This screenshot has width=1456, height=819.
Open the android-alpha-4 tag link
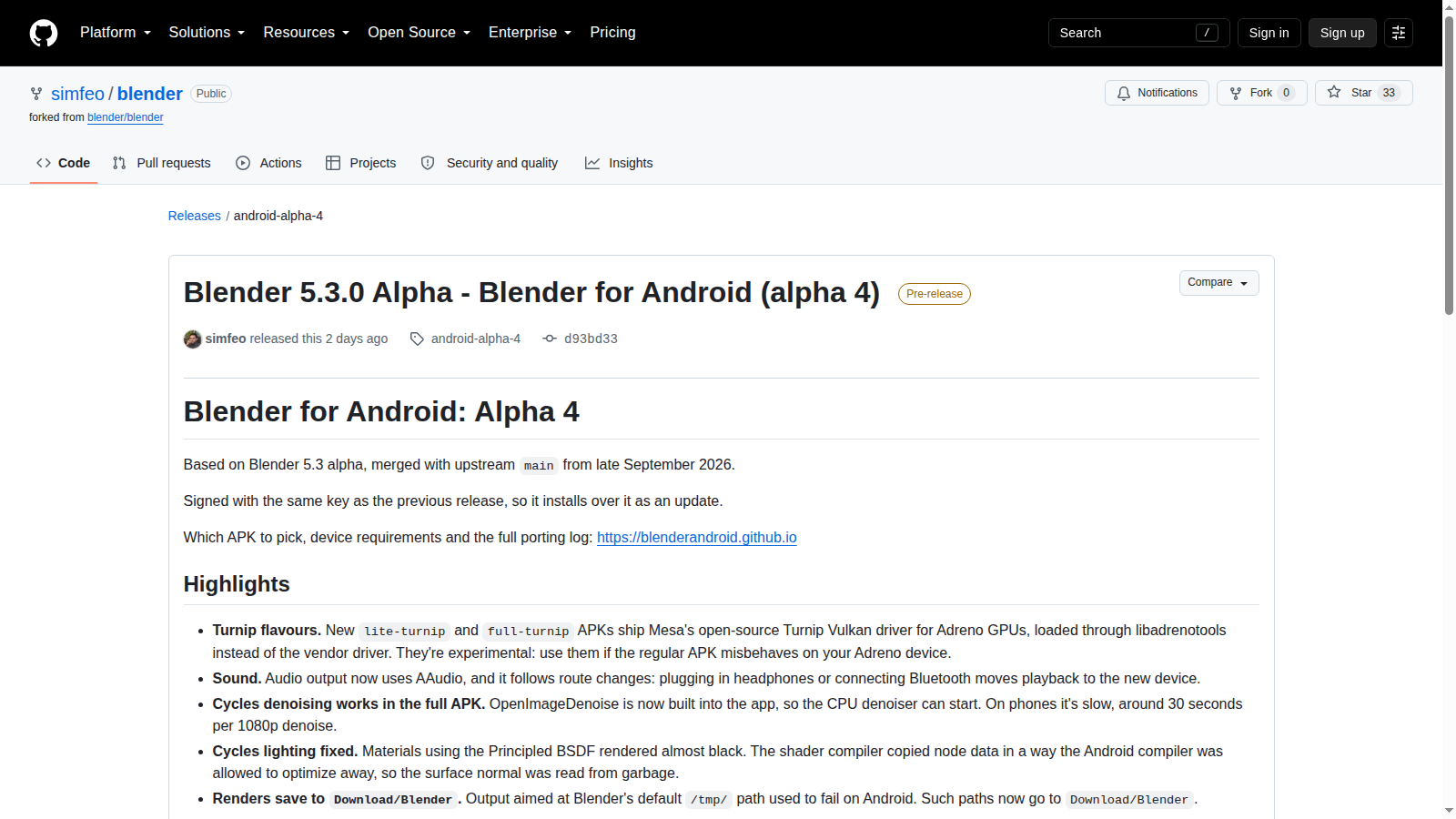coord(476,339)
